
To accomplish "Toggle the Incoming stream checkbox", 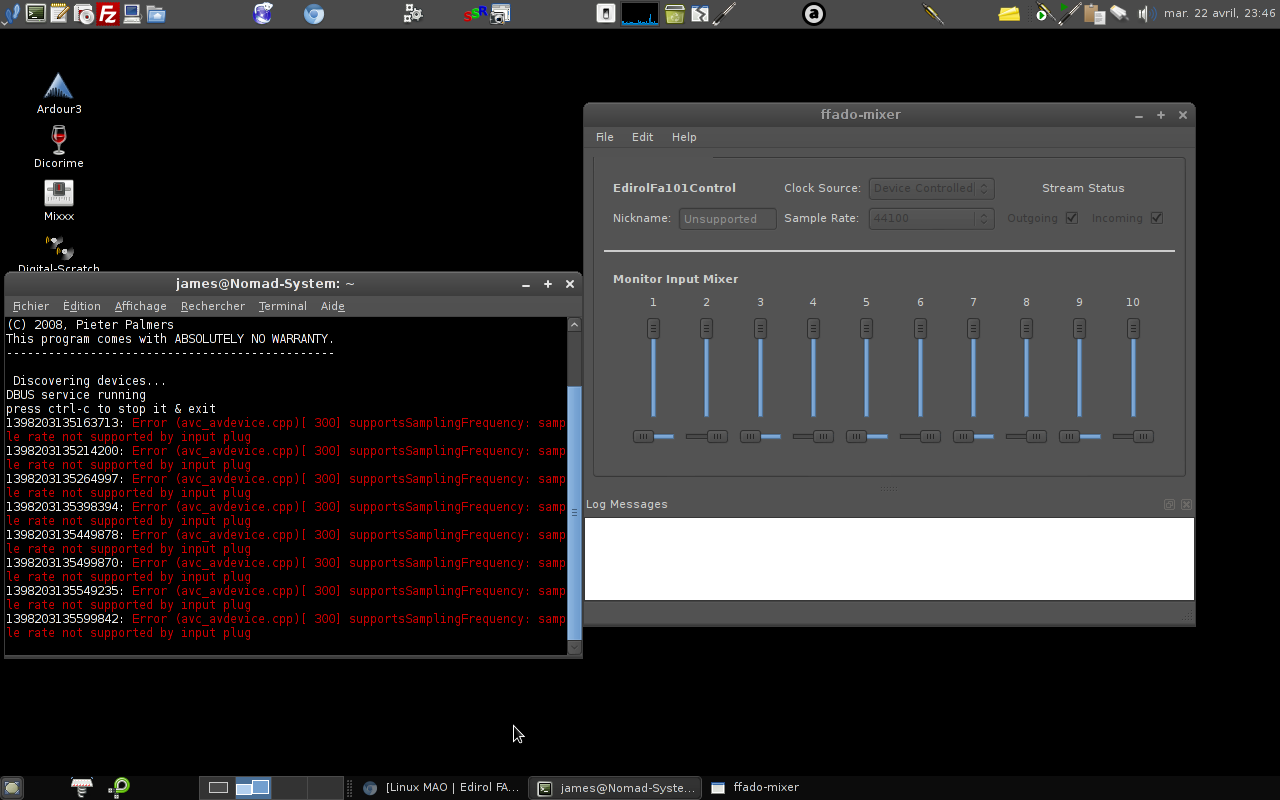I will (x=1157, y=218).
